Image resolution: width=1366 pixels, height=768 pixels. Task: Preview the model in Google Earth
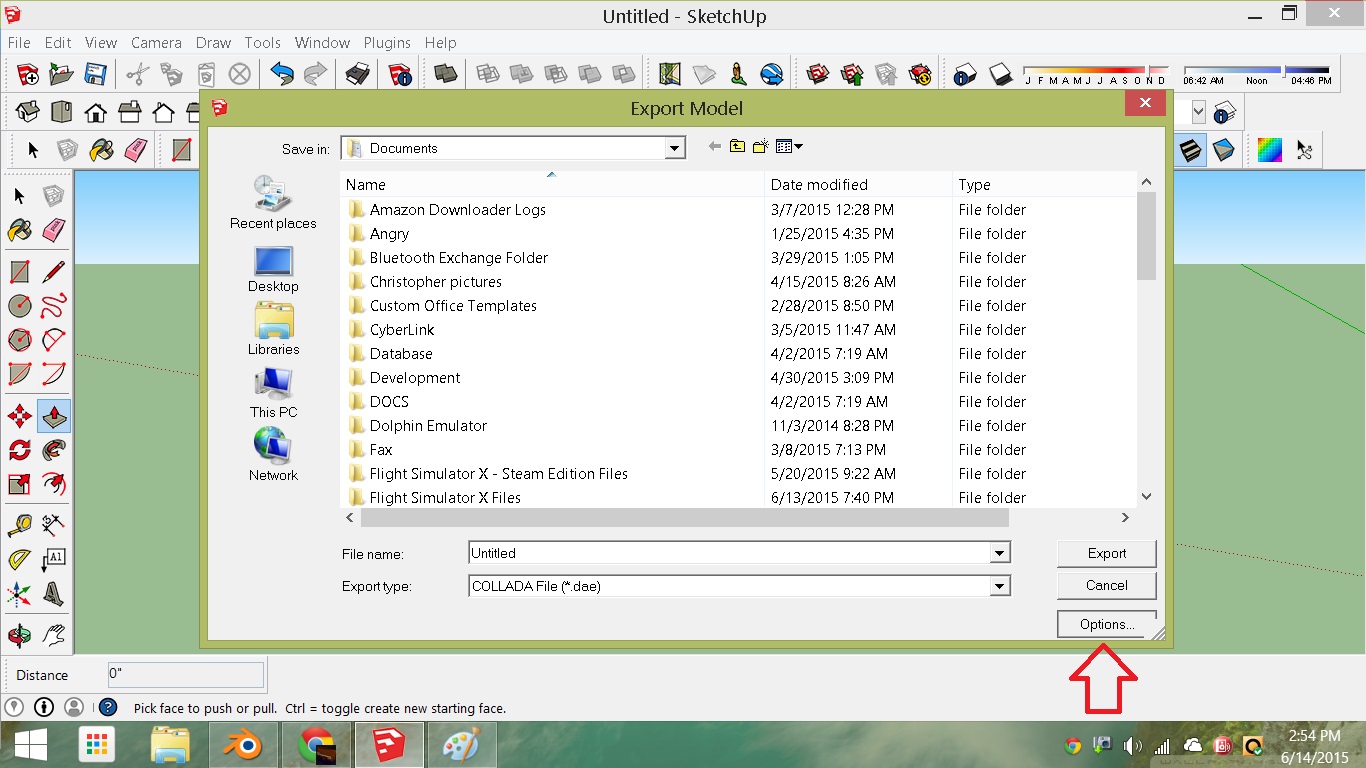click(x=772, y=74)
